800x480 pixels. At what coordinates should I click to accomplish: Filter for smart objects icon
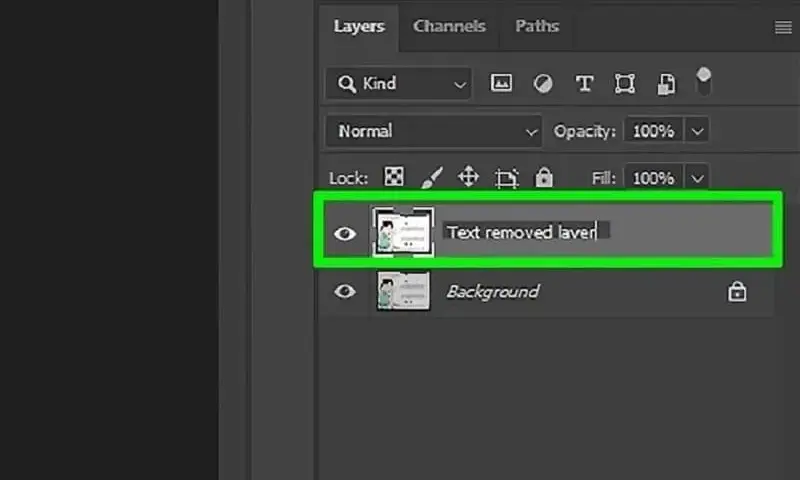pyautogui.click(x=666, y=84)
